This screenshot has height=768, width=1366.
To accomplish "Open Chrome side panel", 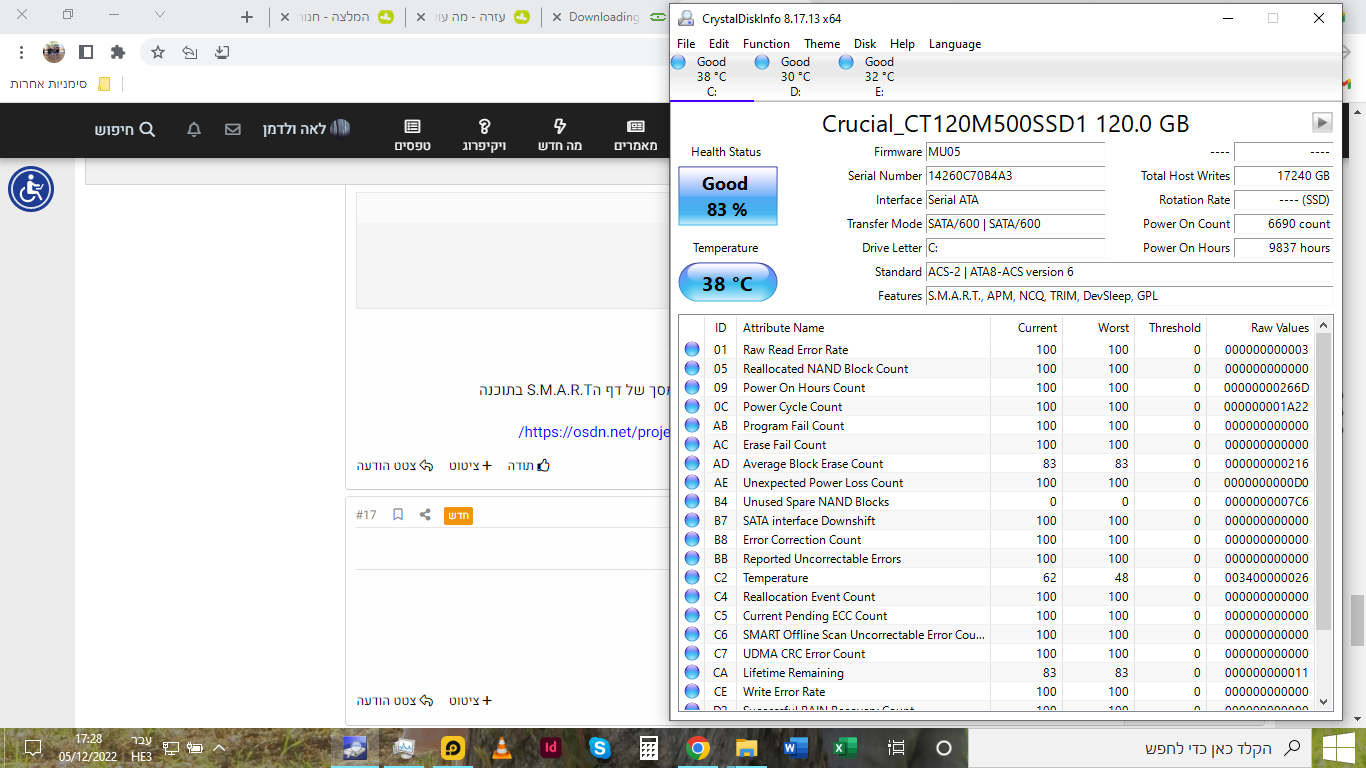I will tap(86, 52).
